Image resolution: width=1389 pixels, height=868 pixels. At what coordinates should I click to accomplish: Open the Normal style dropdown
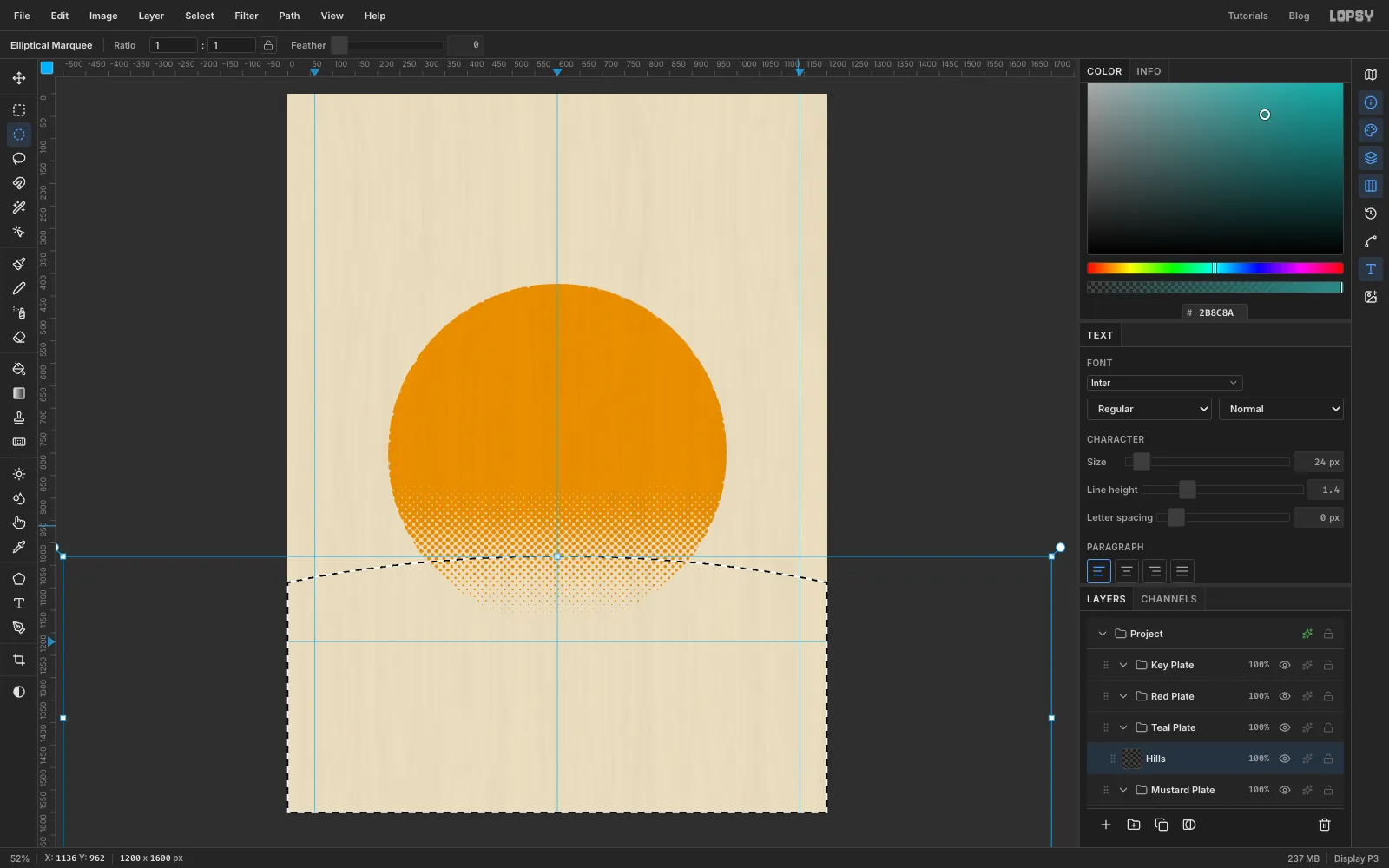coord(1281,409)
